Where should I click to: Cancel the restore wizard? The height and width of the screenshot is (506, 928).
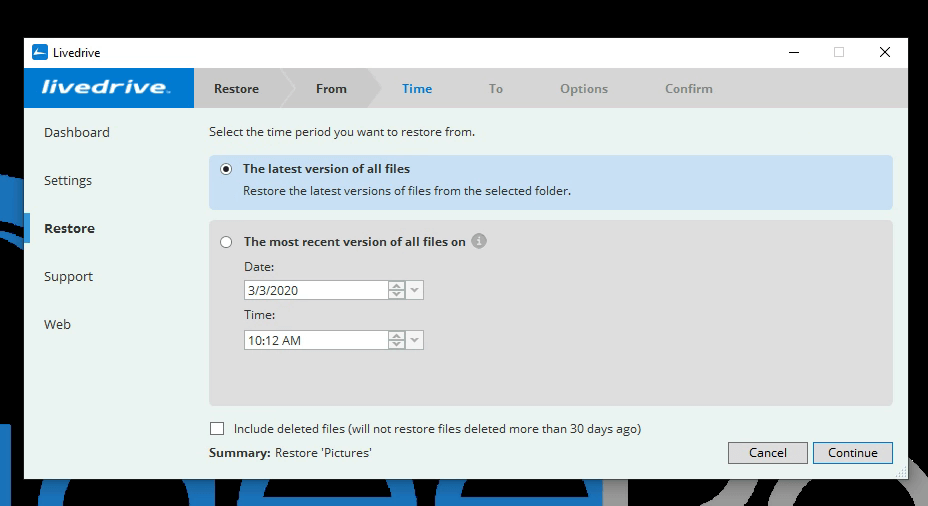767,453
